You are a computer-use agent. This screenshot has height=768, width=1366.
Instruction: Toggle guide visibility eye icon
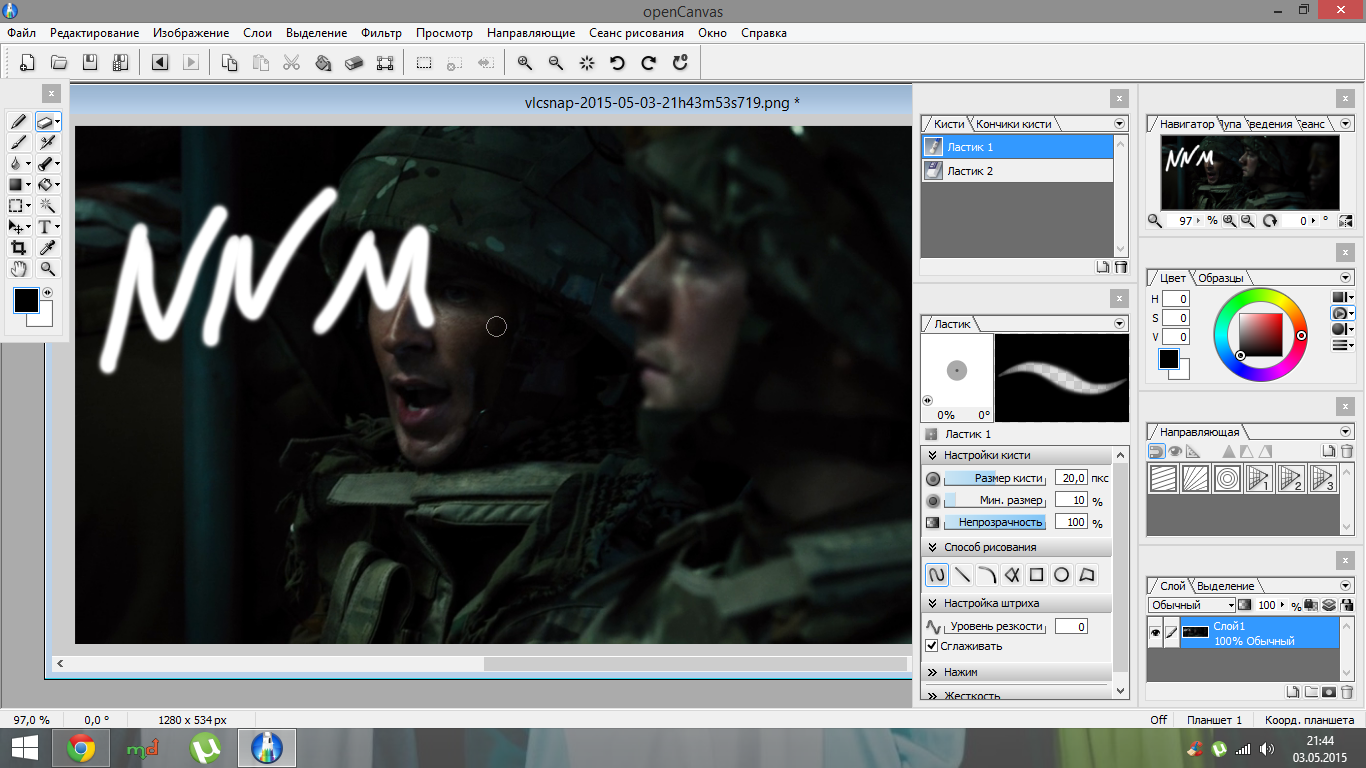(1175, 452)
